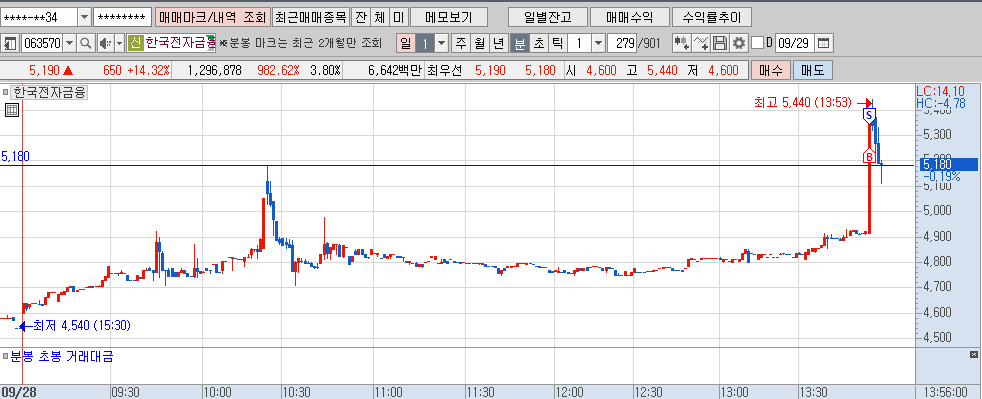The image size is (982, 399).
Task: Click the candlestick chart type icon
Action: (x=682, y=43)
